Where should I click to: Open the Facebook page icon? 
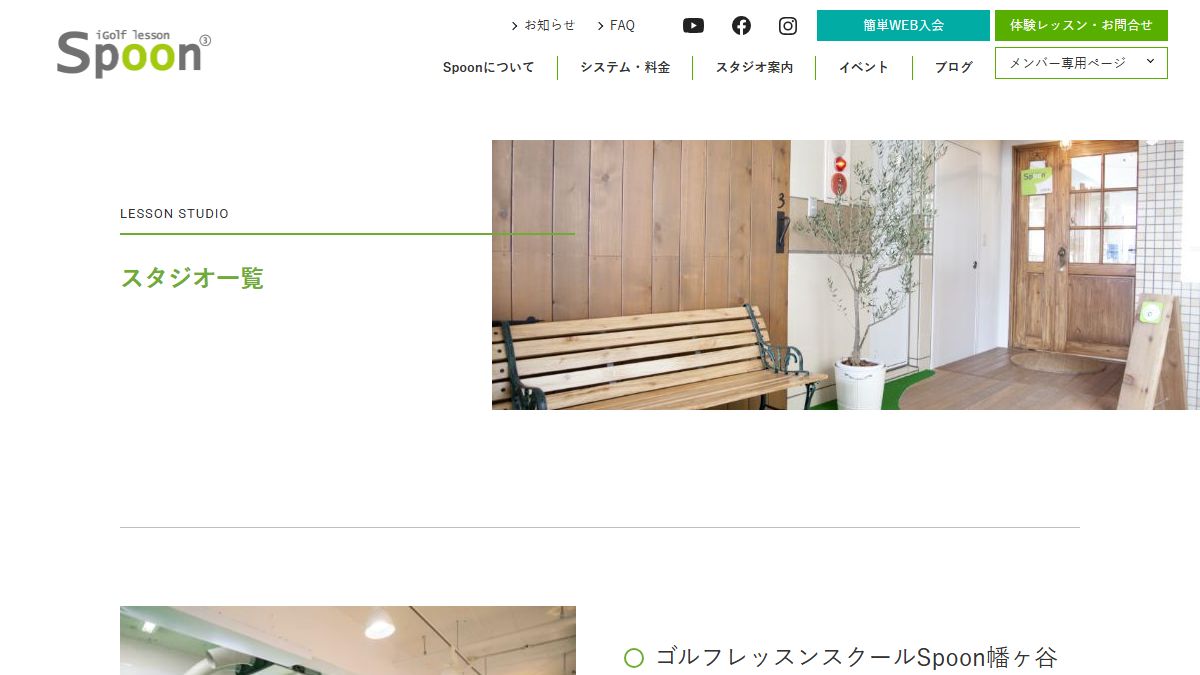point(741,26)
